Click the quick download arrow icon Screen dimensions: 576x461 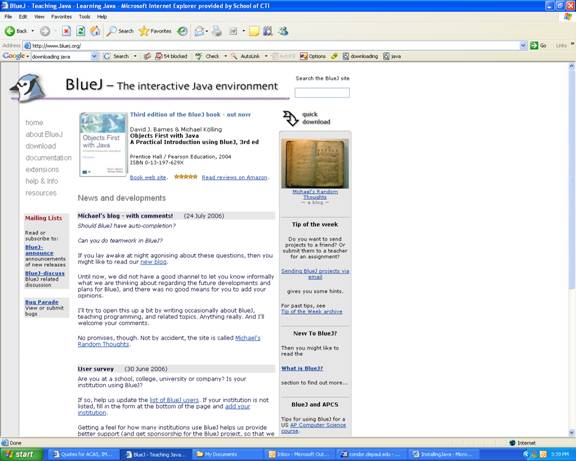coord(290,118)
